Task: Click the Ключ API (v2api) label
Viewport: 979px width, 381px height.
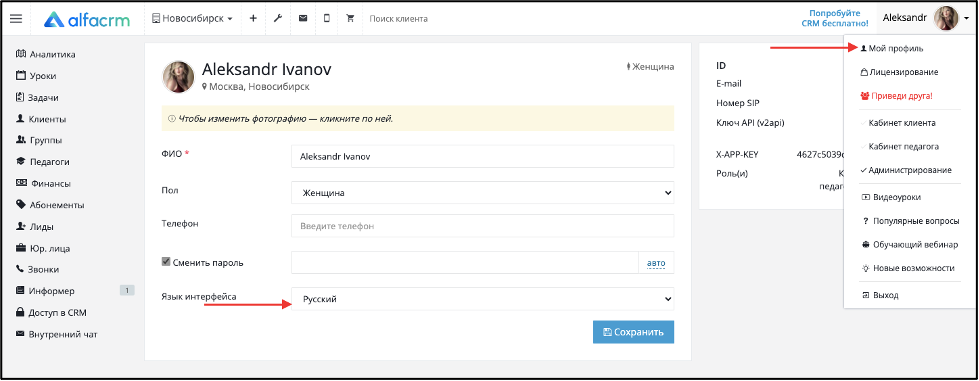Action: 750,122
